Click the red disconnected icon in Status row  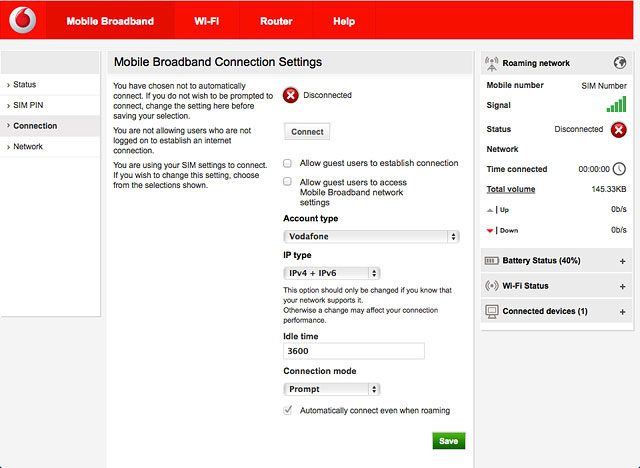click(618, 130)
